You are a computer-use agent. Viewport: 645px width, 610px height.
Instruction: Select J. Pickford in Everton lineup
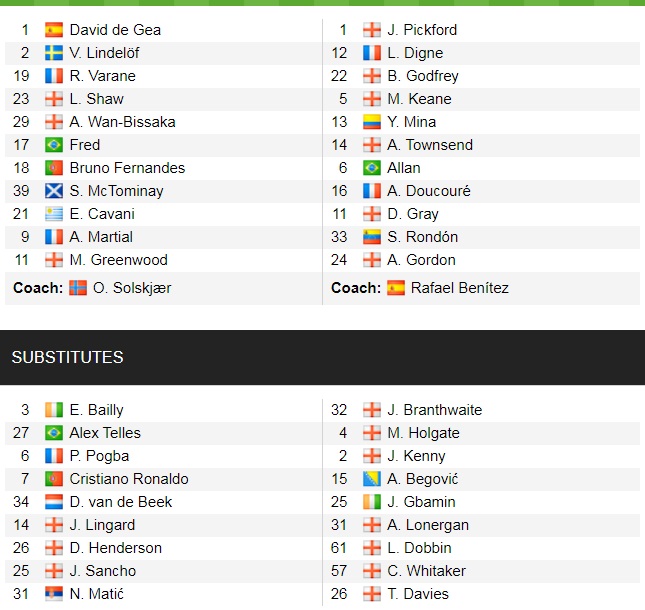tap(422, 30)
